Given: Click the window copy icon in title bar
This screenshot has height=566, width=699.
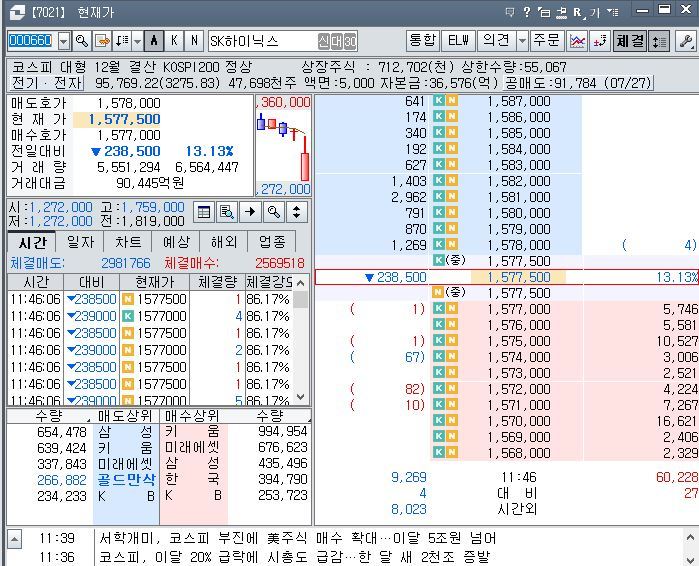Looking at the screenshot, I should 544,12.
